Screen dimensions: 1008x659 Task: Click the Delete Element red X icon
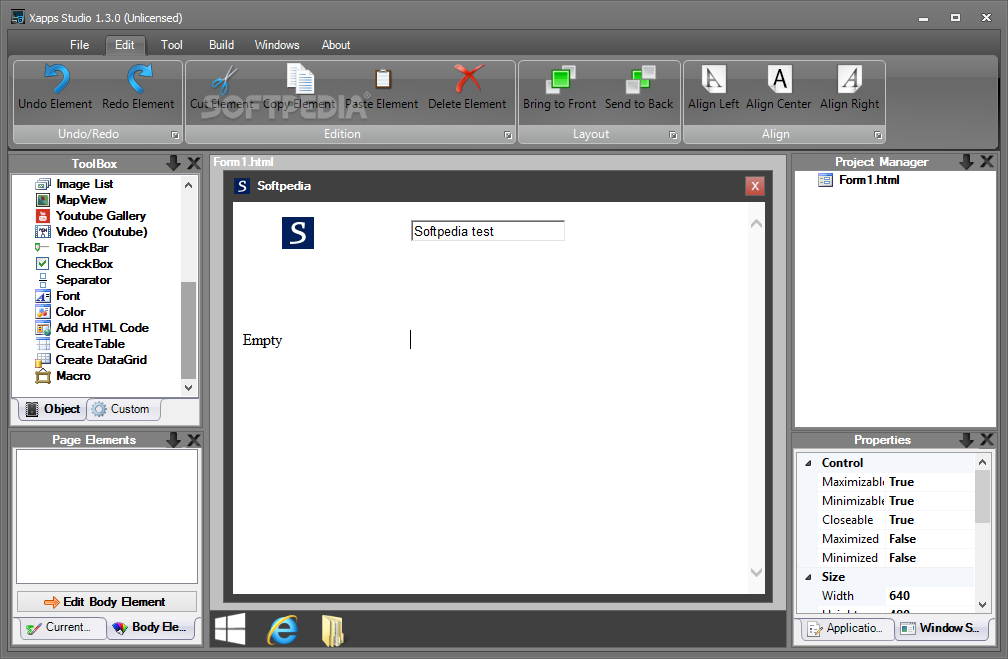(x=468, y=79)
